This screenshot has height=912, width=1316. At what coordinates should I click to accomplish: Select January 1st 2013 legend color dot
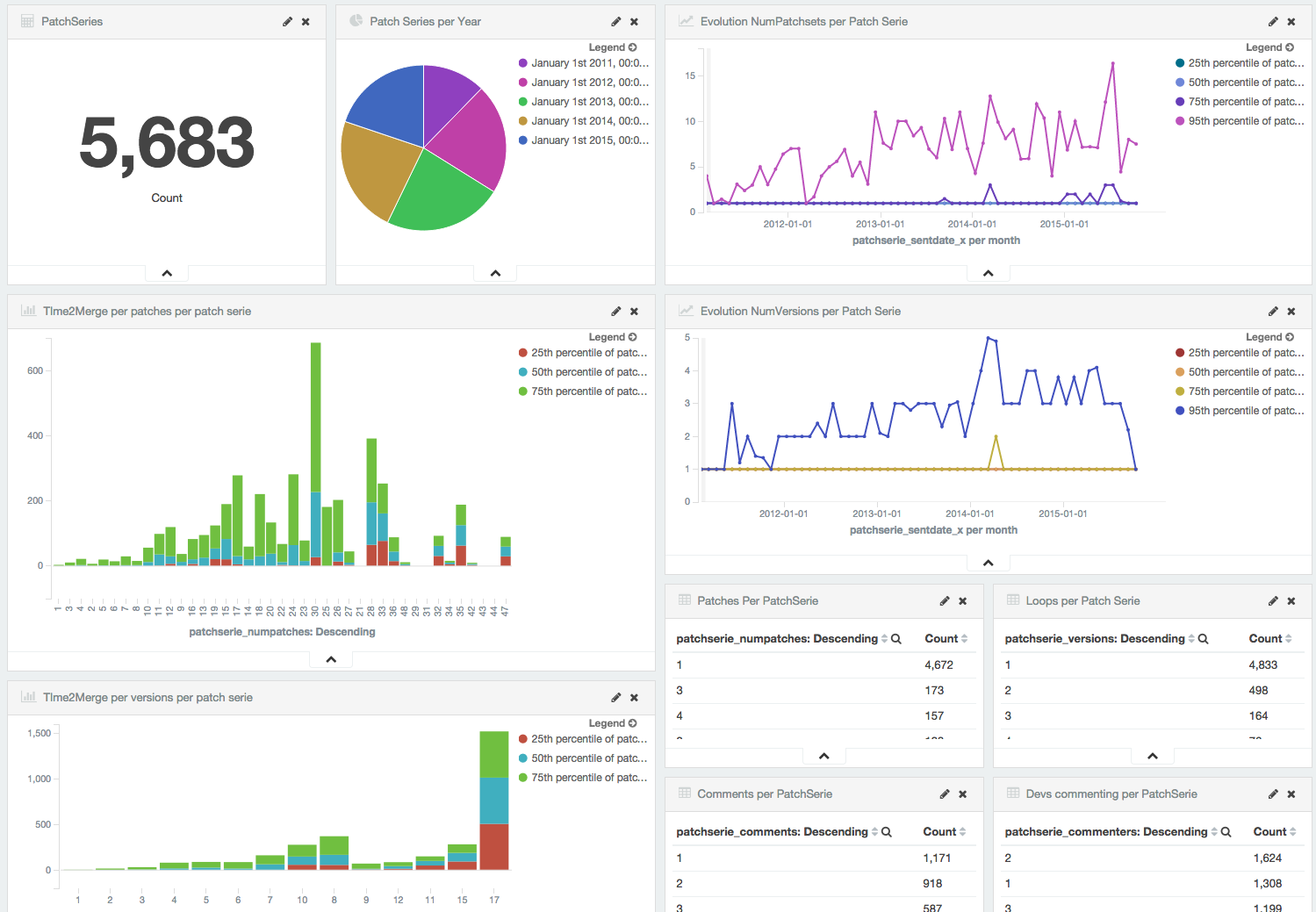523,102
